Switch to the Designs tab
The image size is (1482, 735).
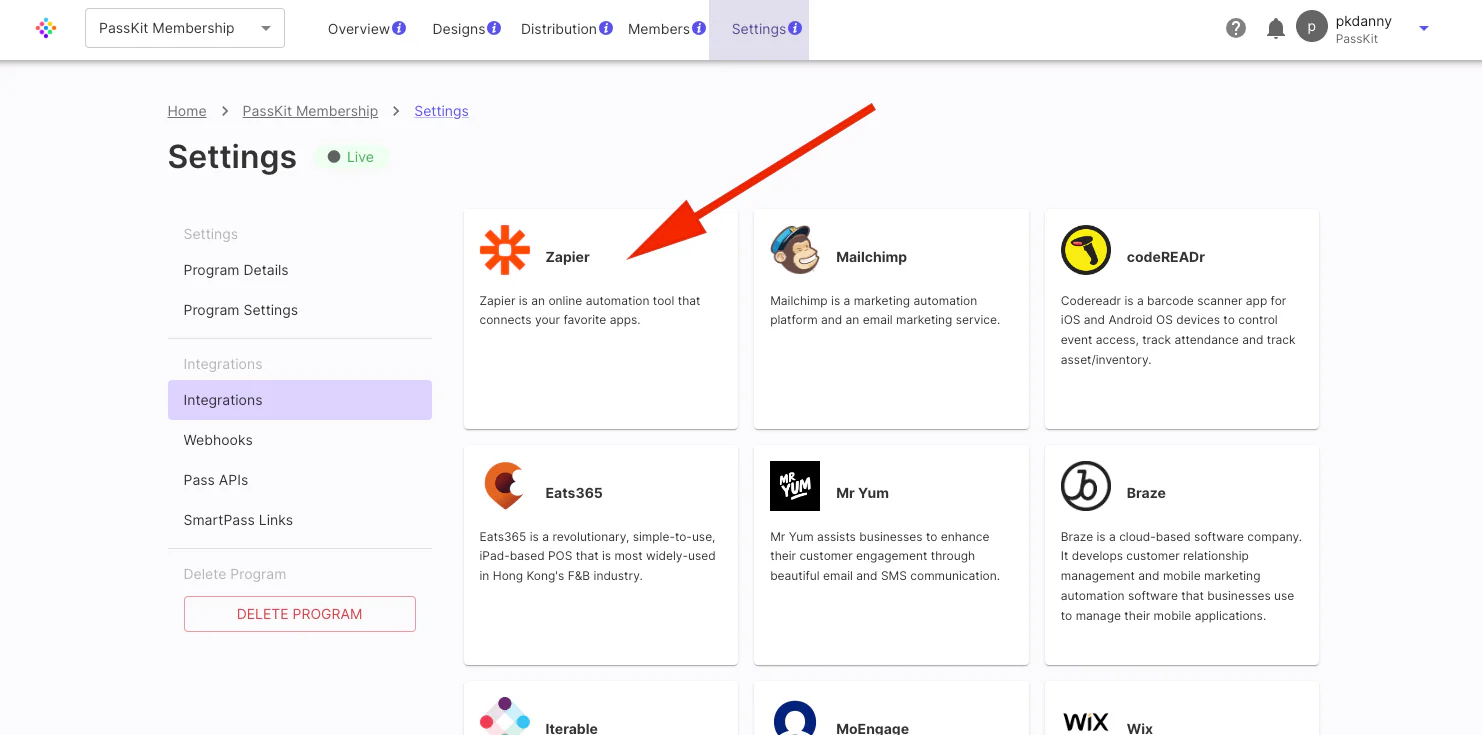pos(459,29)
